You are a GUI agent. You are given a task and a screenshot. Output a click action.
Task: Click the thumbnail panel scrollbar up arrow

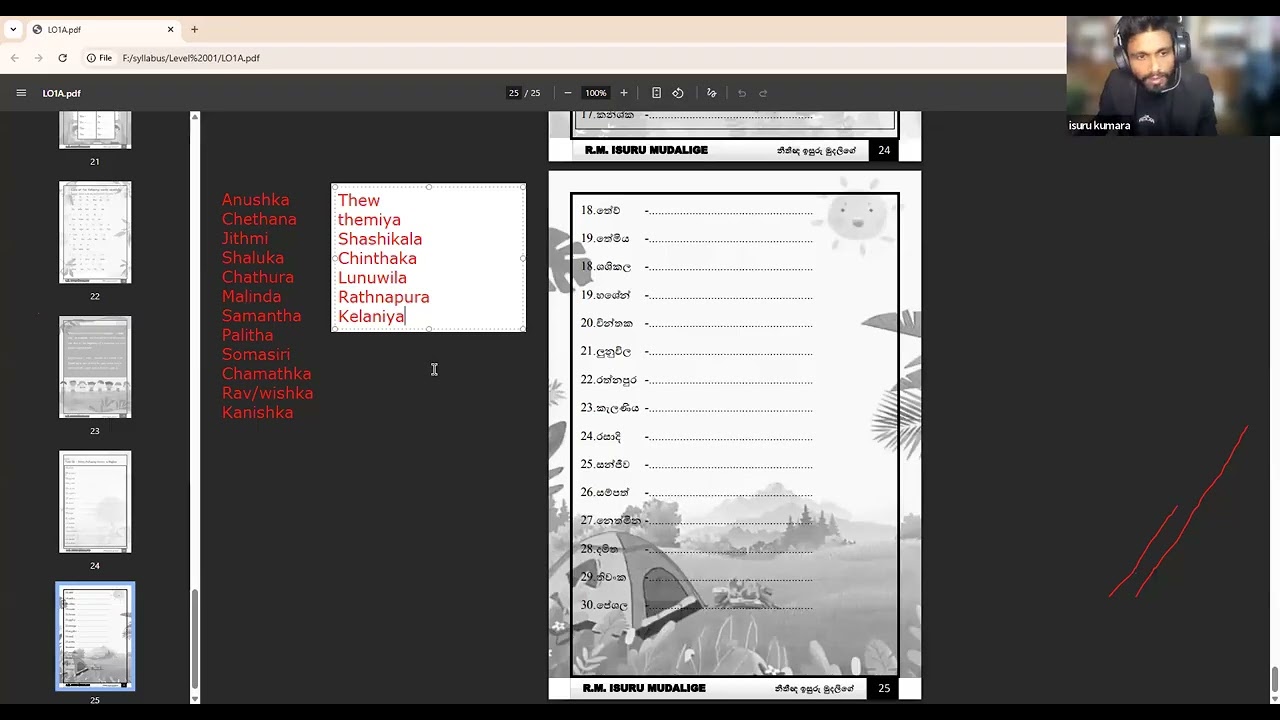tap(195, 117)
